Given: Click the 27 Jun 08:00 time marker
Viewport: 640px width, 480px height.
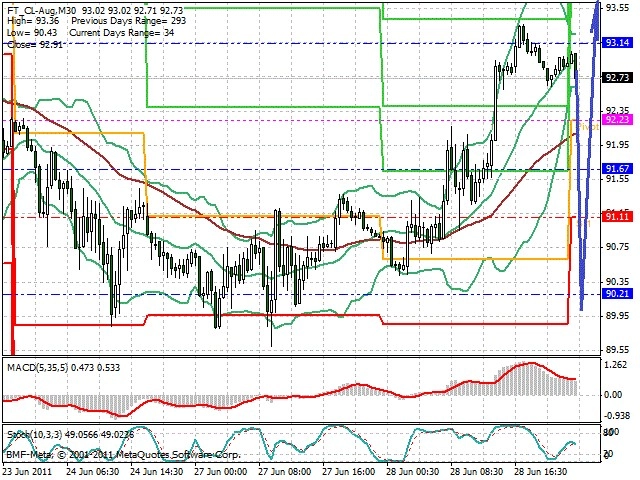Looking at the screenshot, I should click(284, 472).
